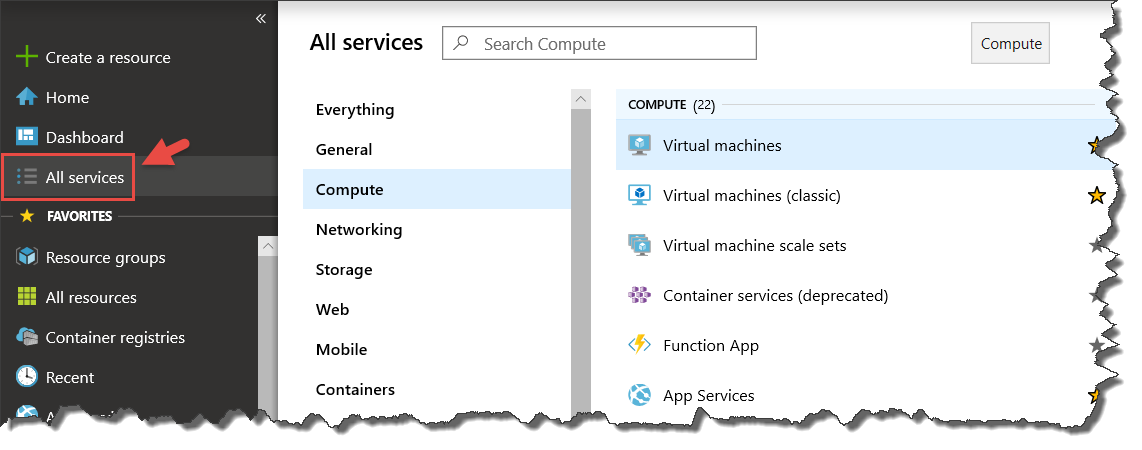
Task: Collapse the left sidebar with double chevron
Action: 261,19
